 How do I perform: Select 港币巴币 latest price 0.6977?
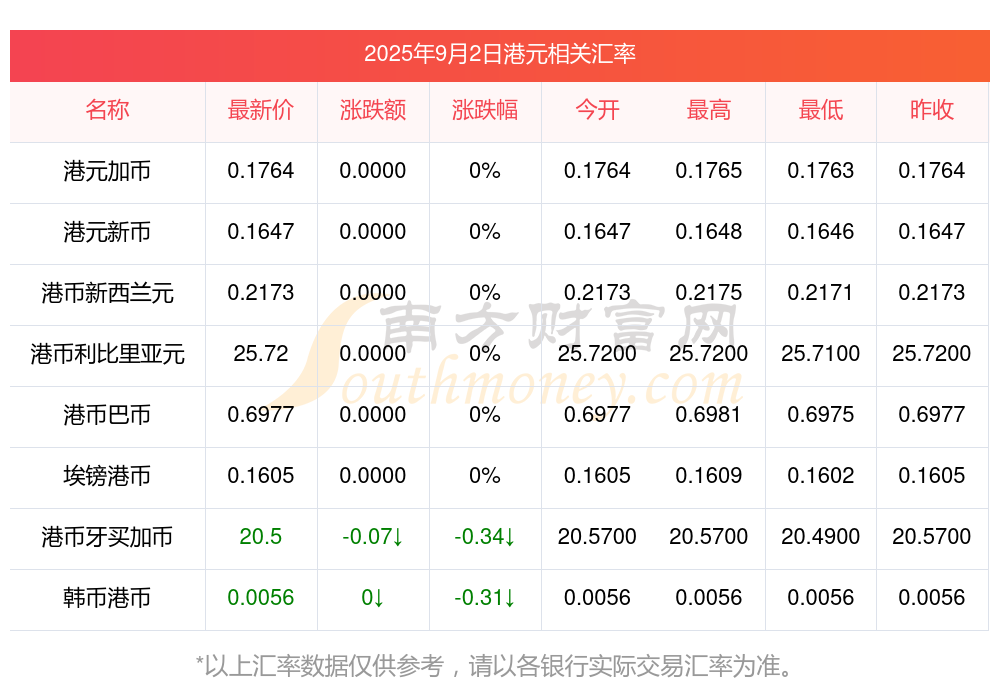click(x=261, y=414)
